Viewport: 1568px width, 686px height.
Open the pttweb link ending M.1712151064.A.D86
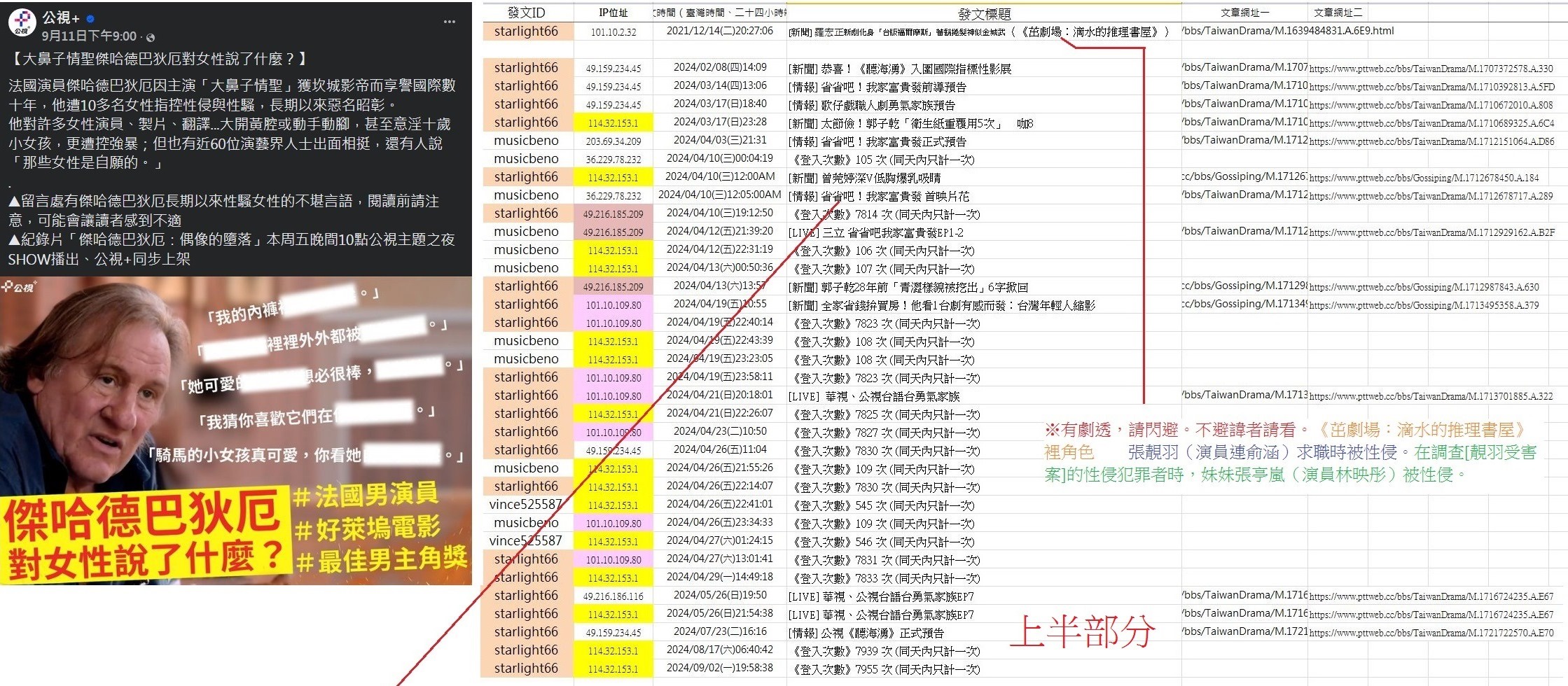click(1431, 141)
